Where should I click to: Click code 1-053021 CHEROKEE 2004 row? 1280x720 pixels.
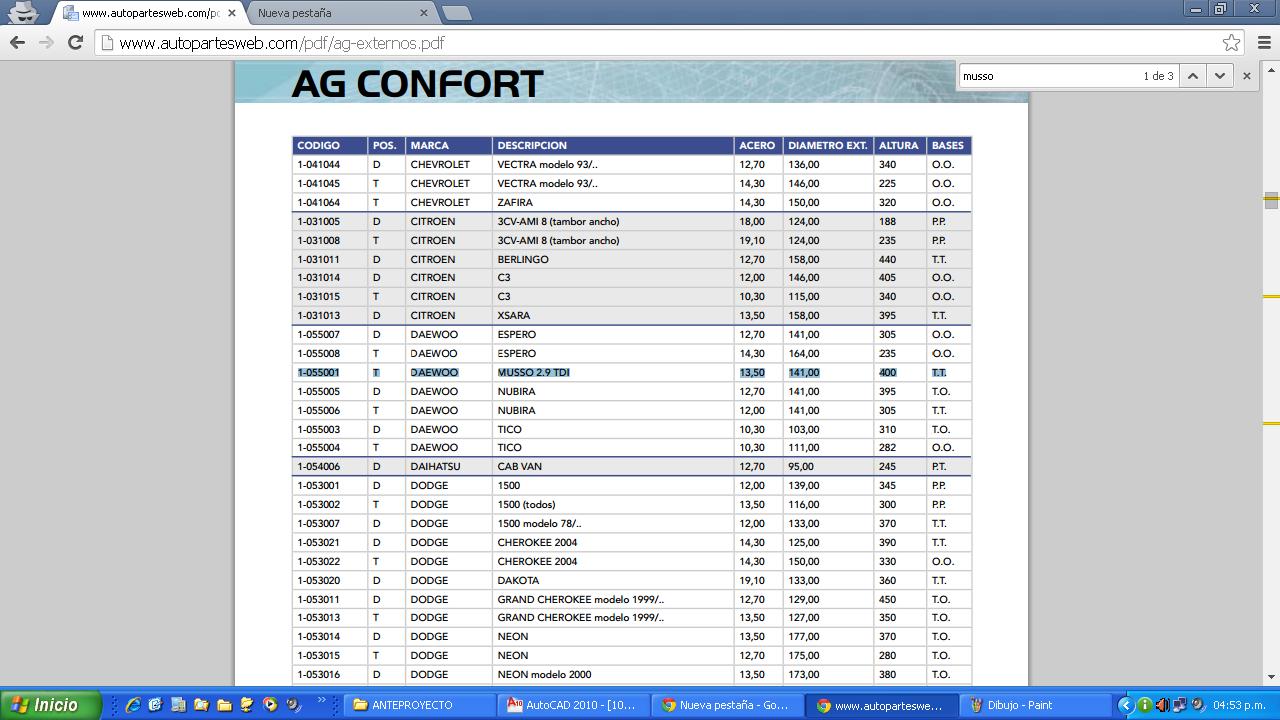click(318, 542)
